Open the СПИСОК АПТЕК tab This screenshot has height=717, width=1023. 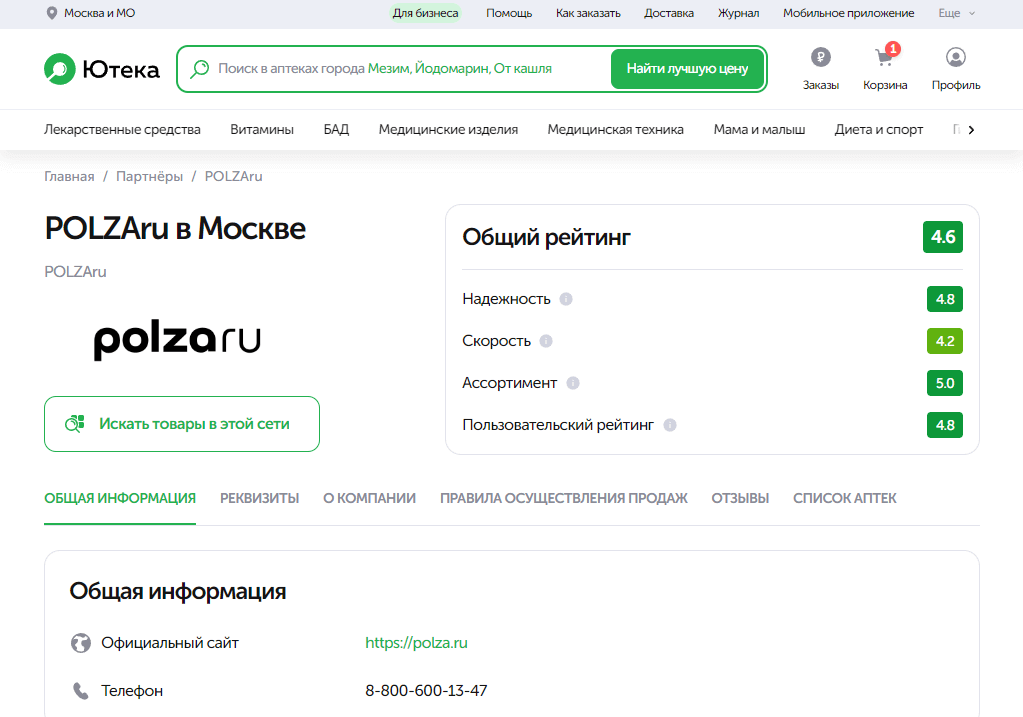click(845, 498)
